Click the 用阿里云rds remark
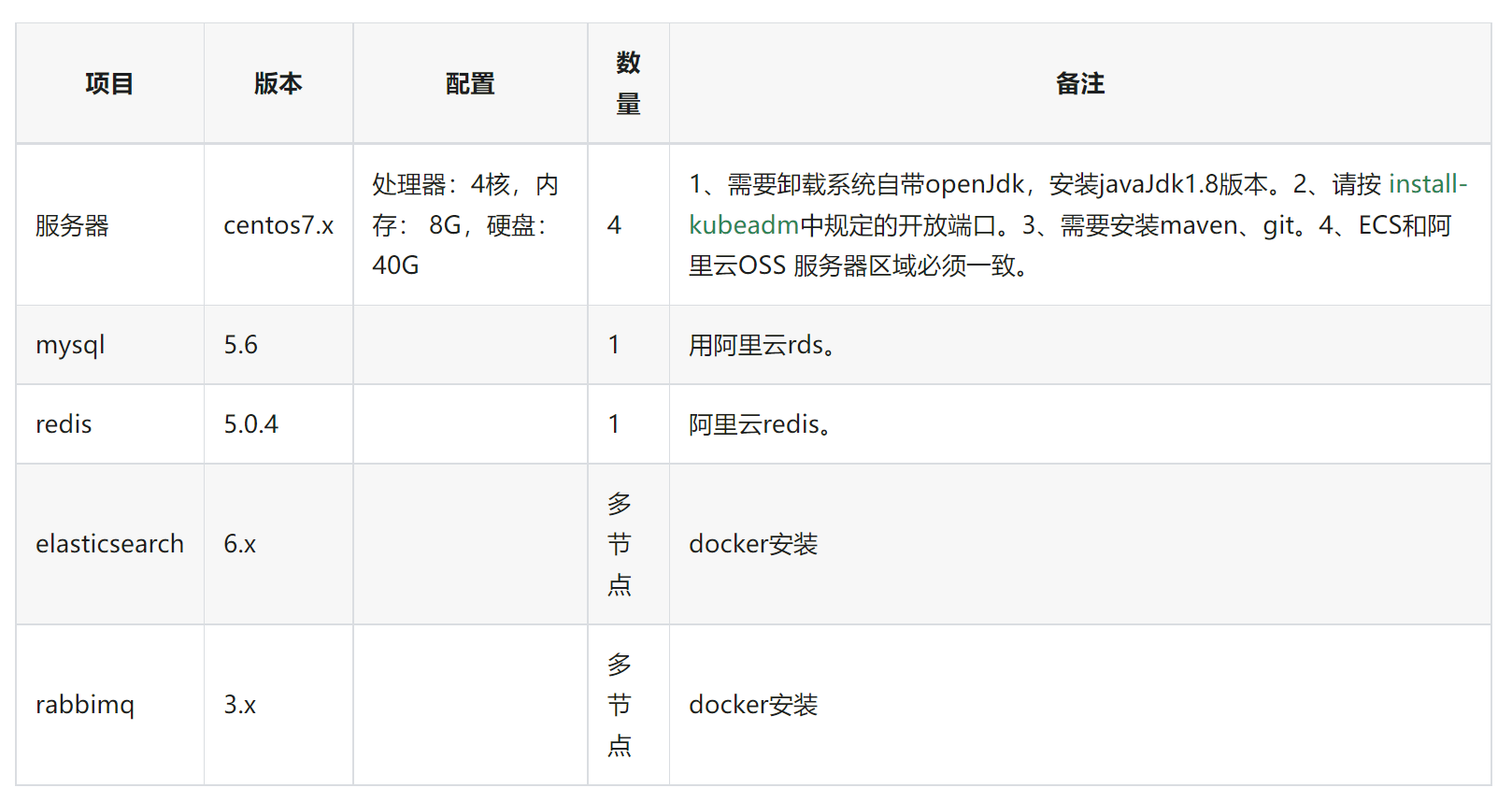Viewport: 1512px width, 802px height. [762, 345]
